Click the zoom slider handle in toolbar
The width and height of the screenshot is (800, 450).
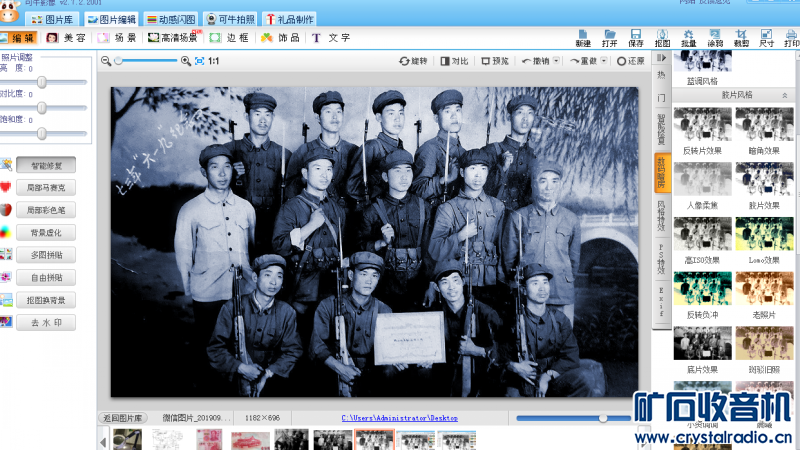(x=118, y=61)
